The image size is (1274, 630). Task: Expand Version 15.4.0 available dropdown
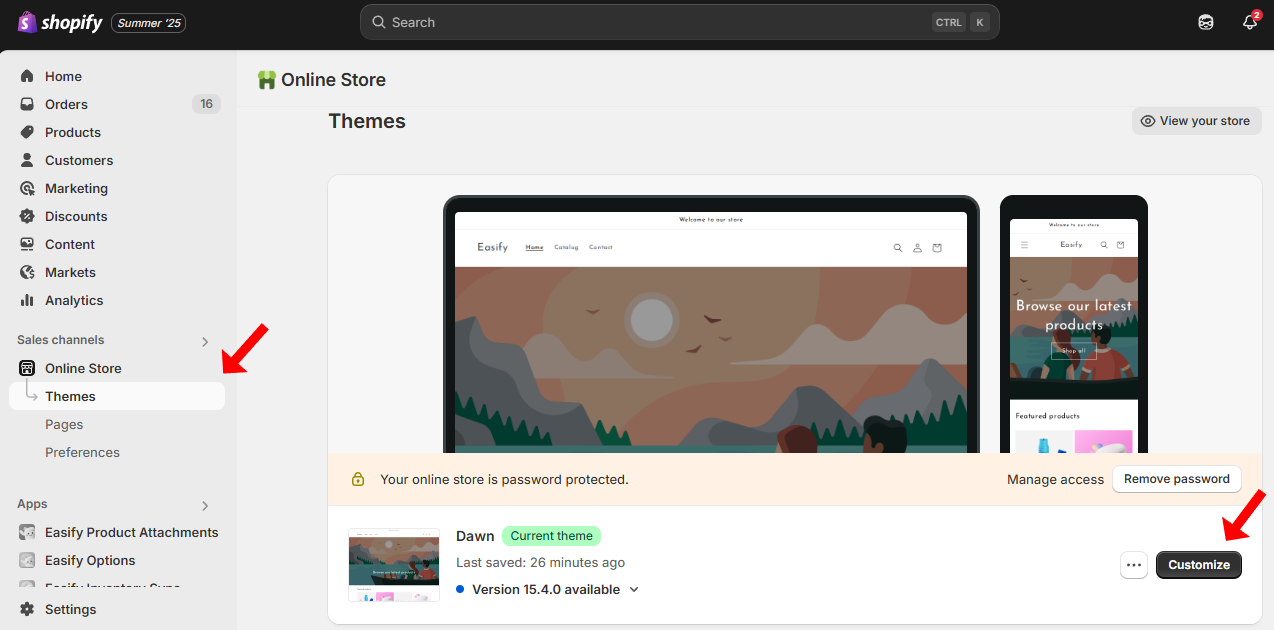633,589
